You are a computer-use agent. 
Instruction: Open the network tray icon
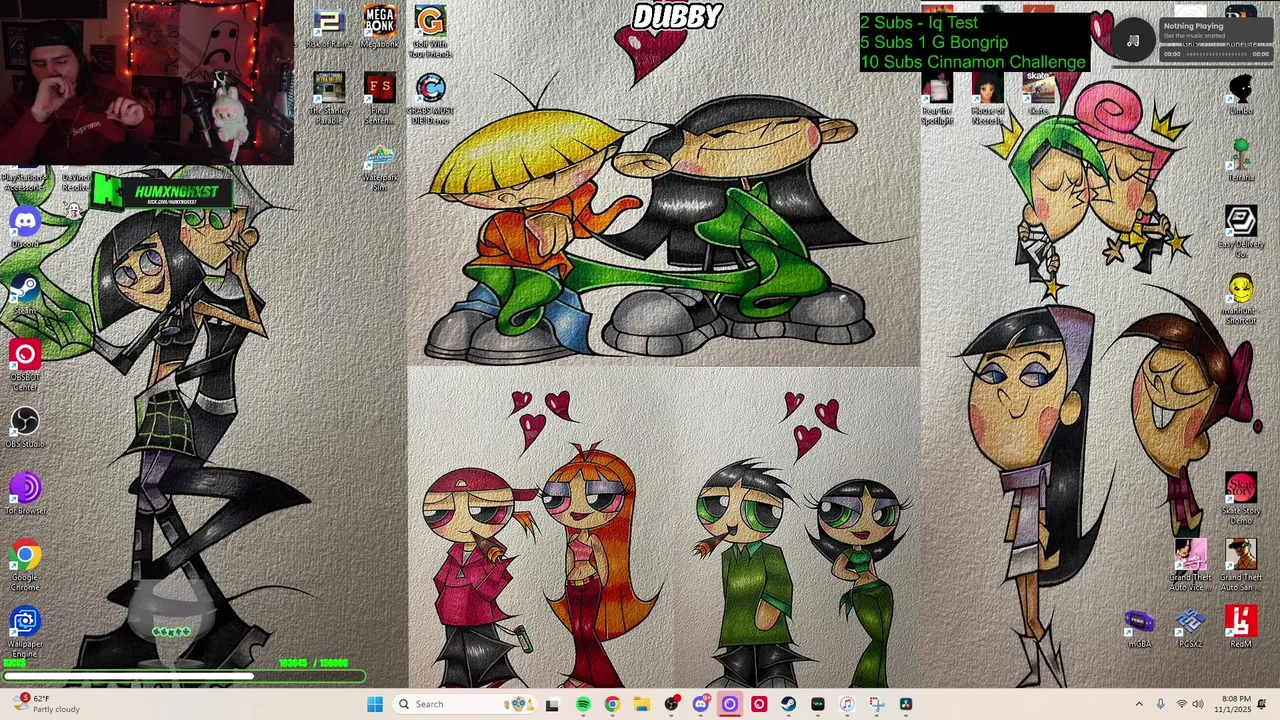1182,704
